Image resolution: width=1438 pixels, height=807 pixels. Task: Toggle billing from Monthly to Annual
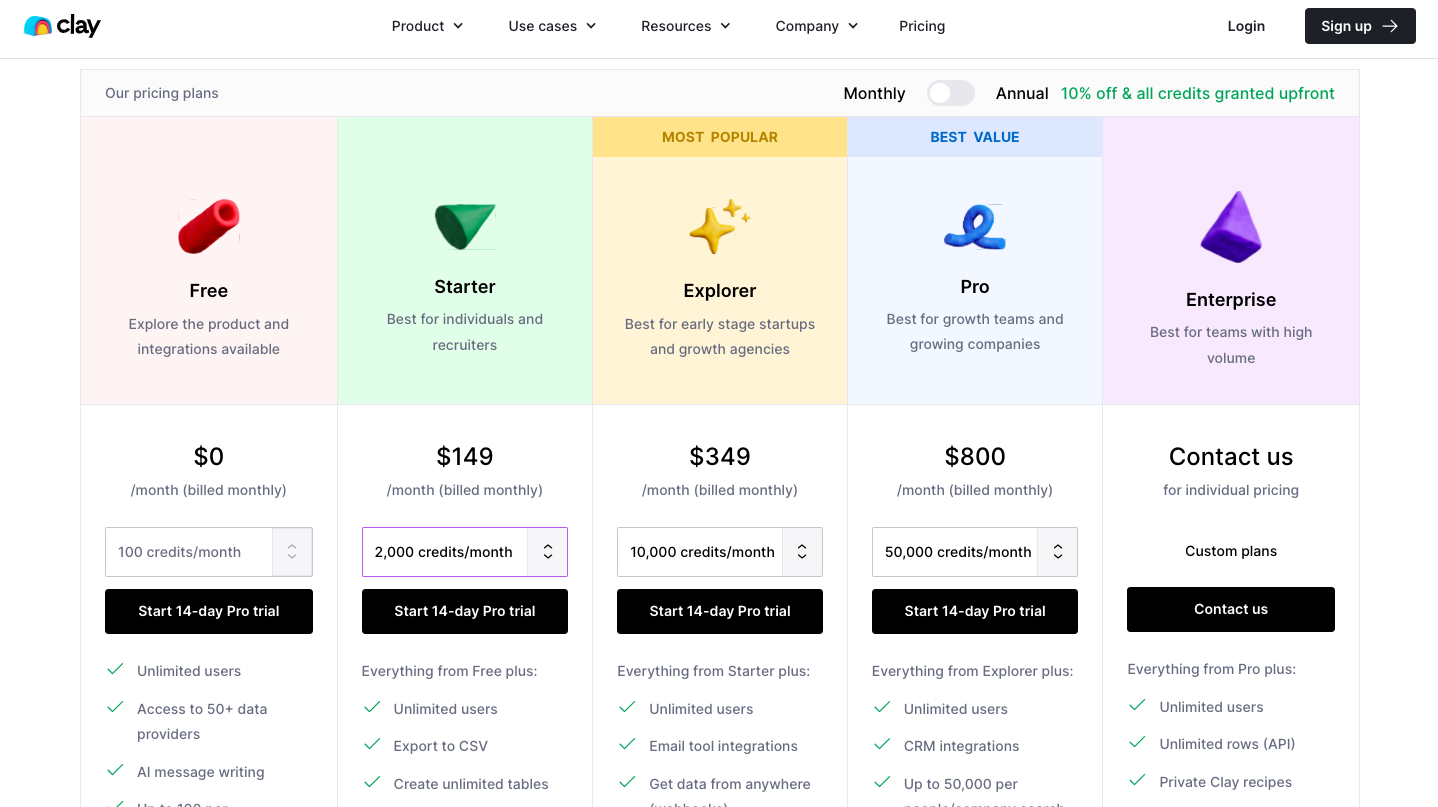(950, 93)
